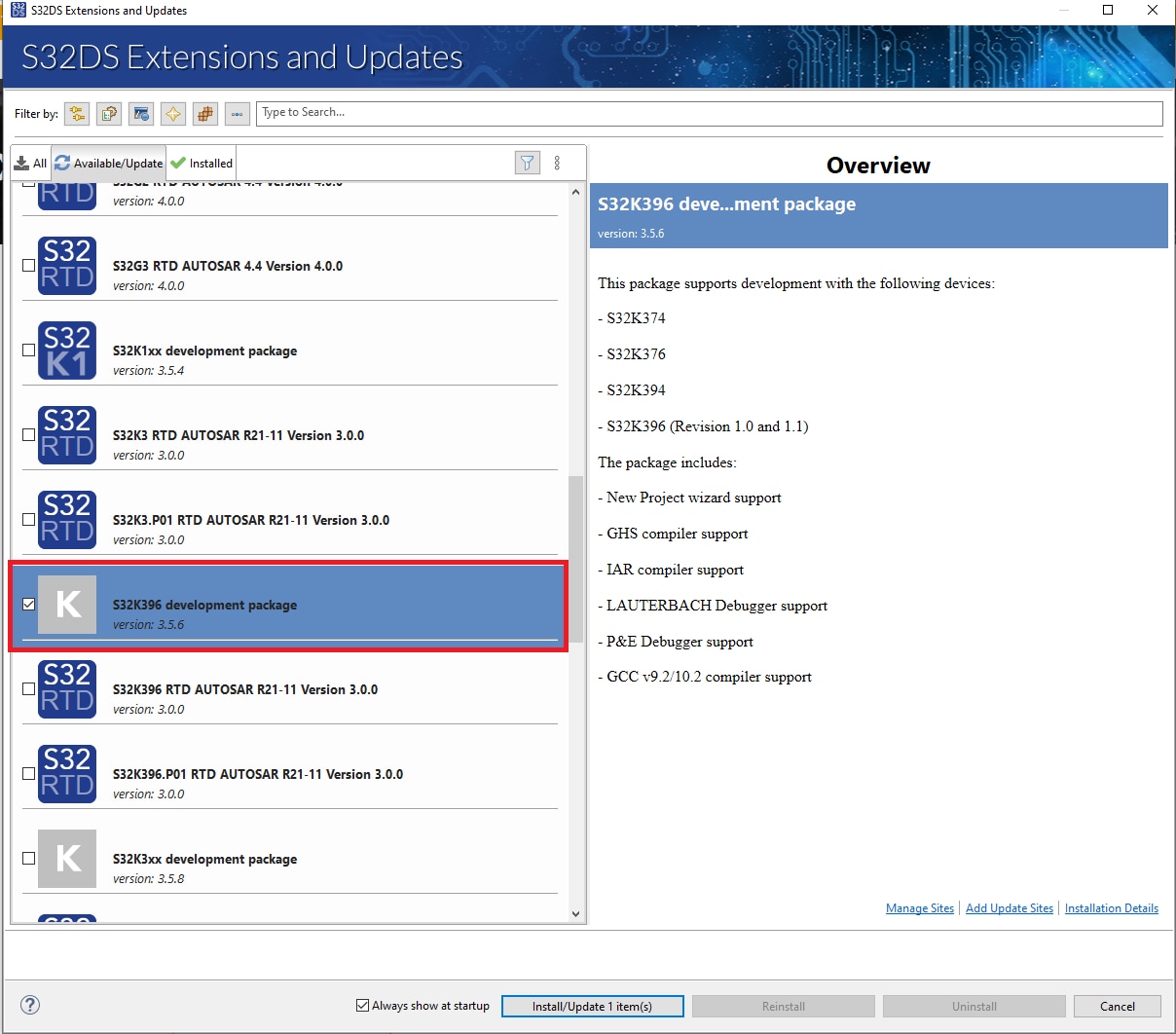Click the Type to Search field

pyautogui.click(x=710, y=113)
